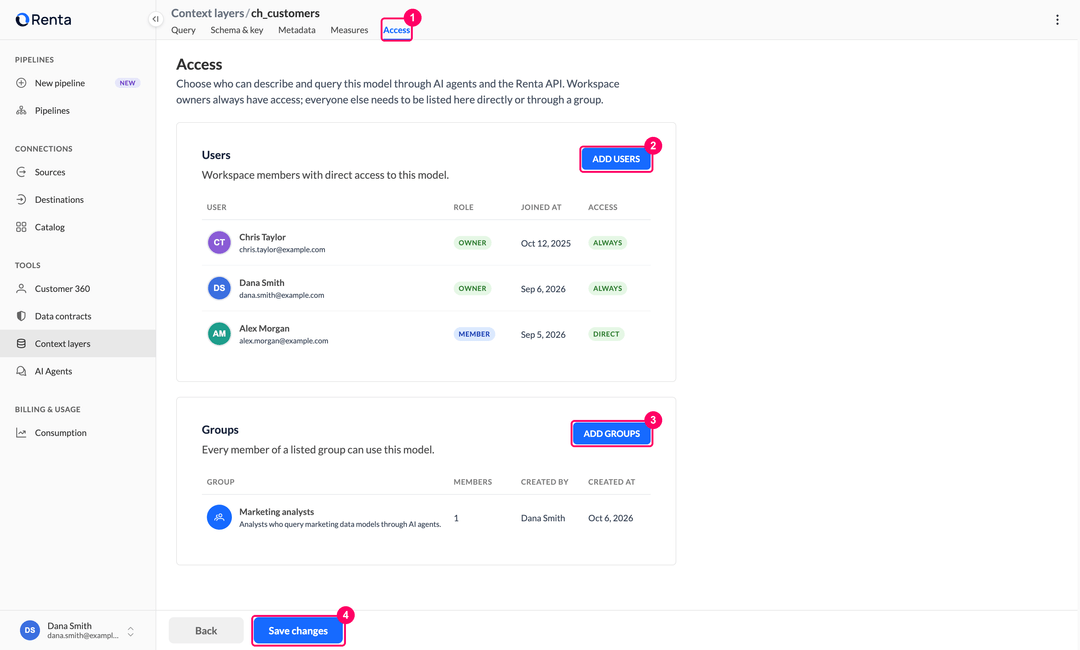Viewport: 1080px width, 650px height.
Task: Switch to the Query tab
Action: [183, 30]
